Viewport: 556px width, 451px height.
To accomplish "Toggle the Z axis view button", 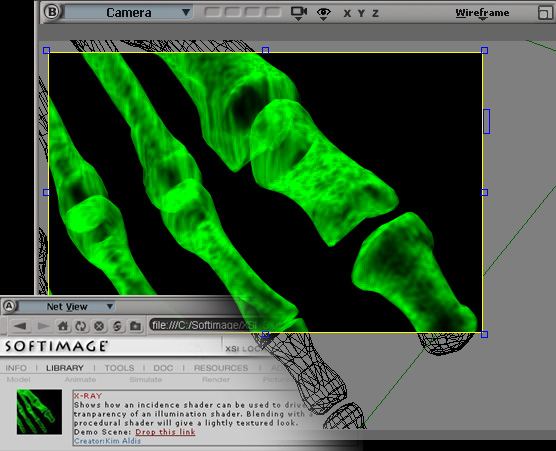I will (x=376, y=13).
